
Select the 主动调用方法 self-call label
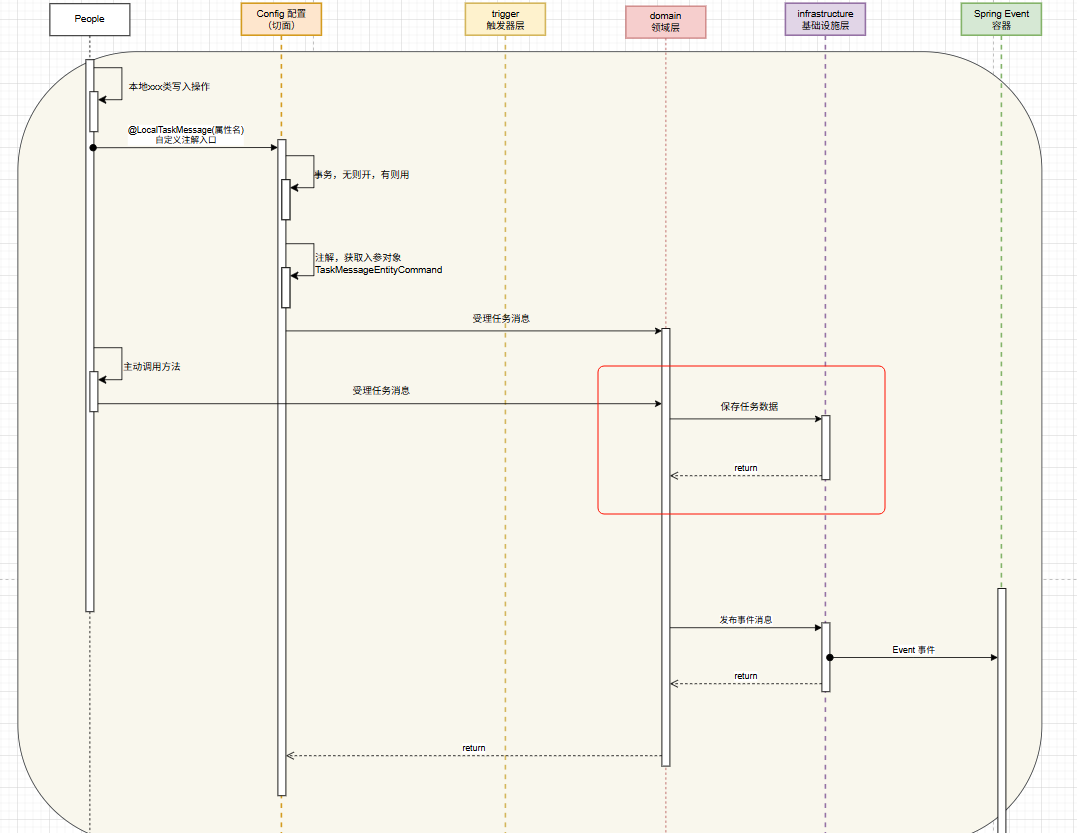152,367
